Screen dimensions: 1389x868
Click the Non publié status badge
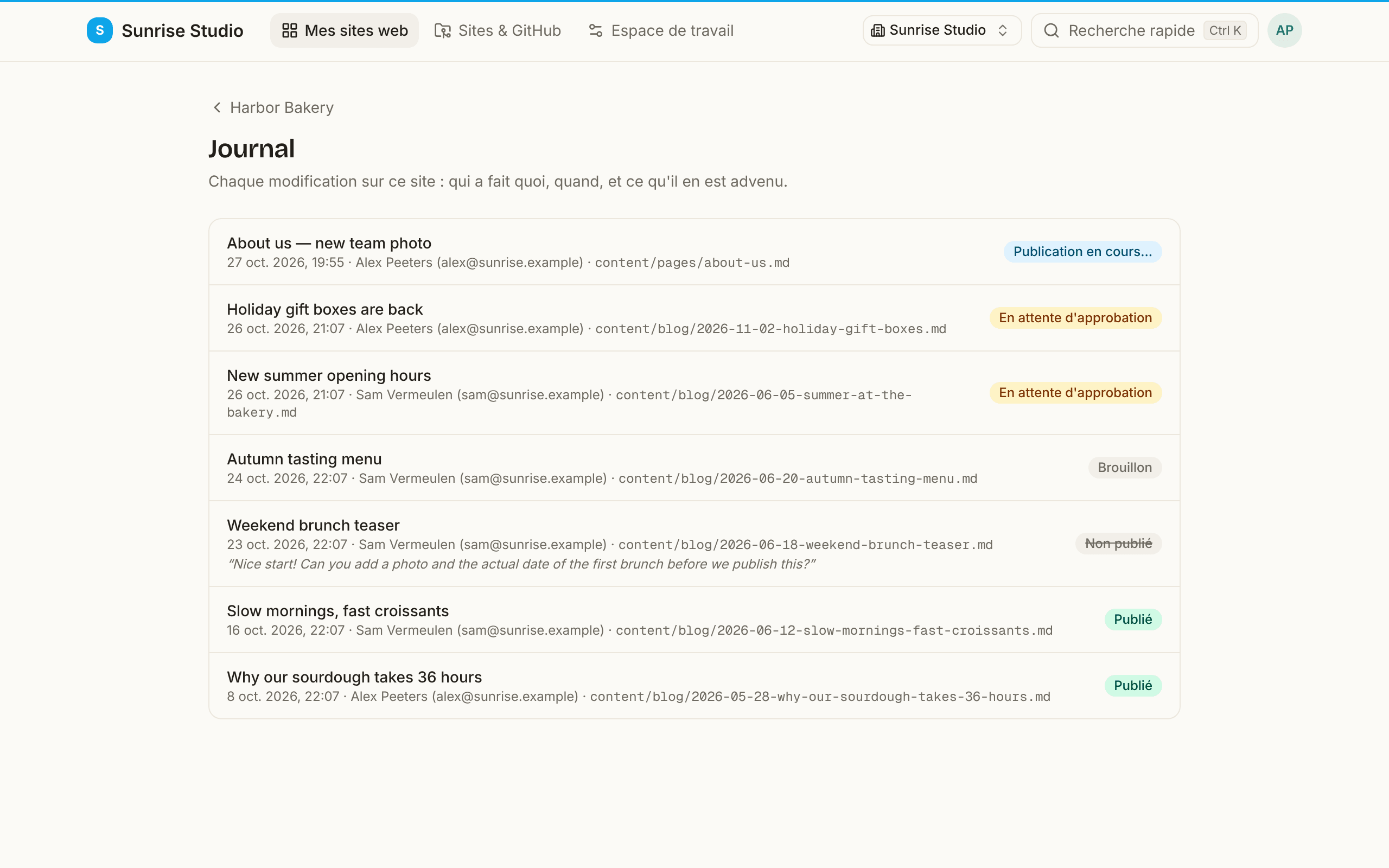pyautogui.click(x=1118, y=544)
